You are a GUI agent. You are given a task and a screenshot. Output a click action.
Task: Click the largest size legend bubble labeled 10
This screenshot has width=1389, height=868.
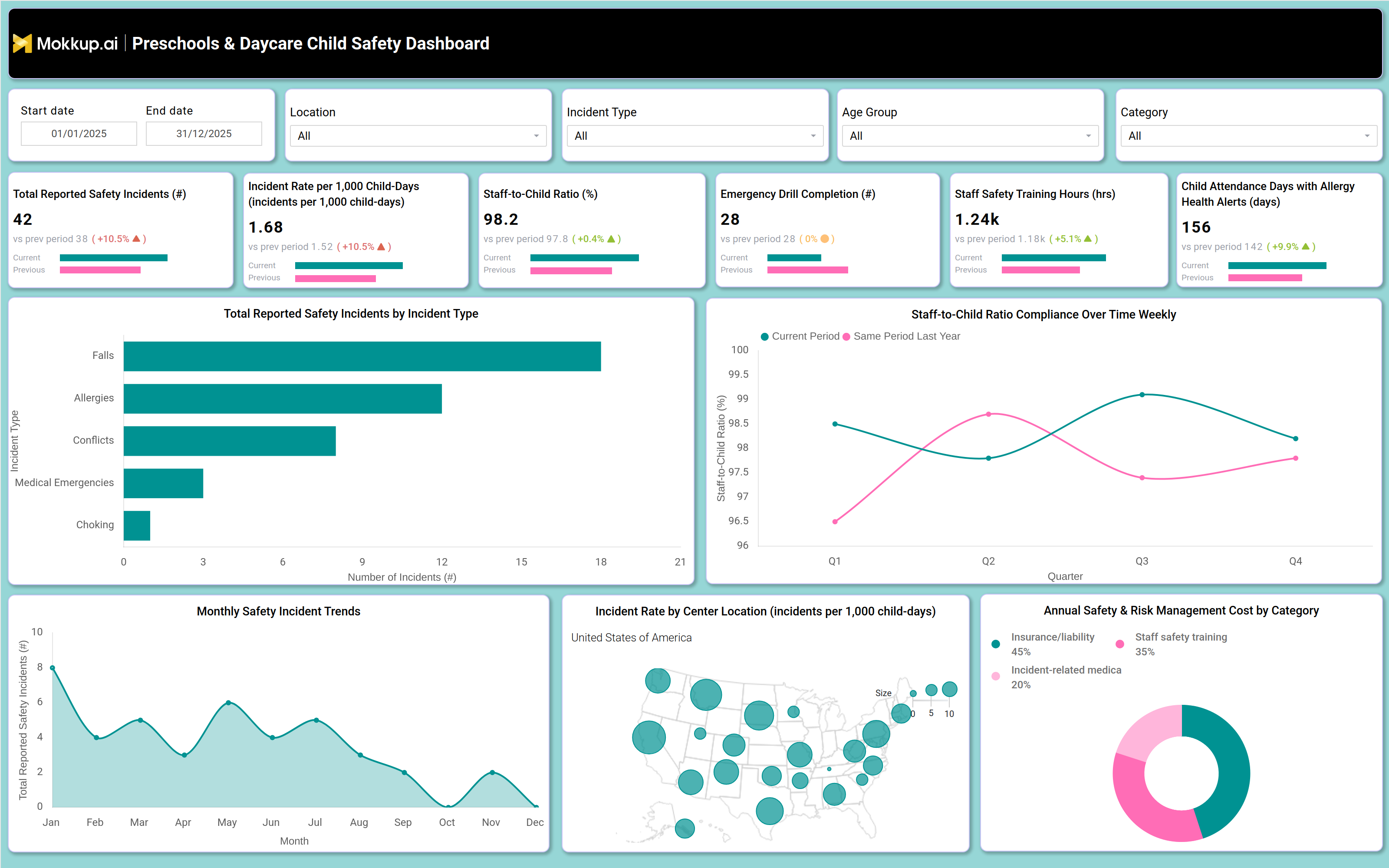click(950, 689)
